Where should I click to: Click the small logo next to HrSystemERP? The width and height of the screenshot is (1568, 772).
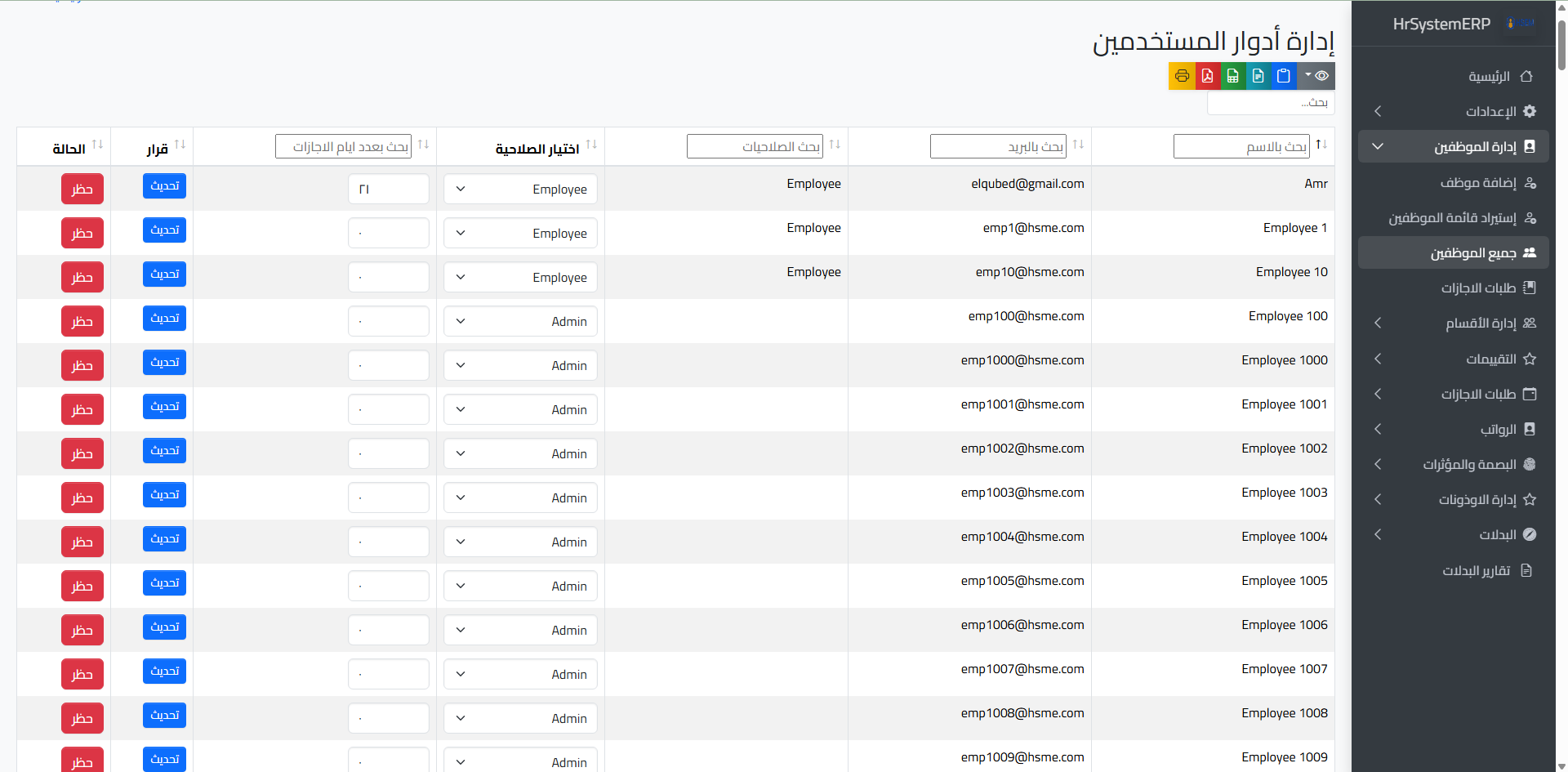1520,24
